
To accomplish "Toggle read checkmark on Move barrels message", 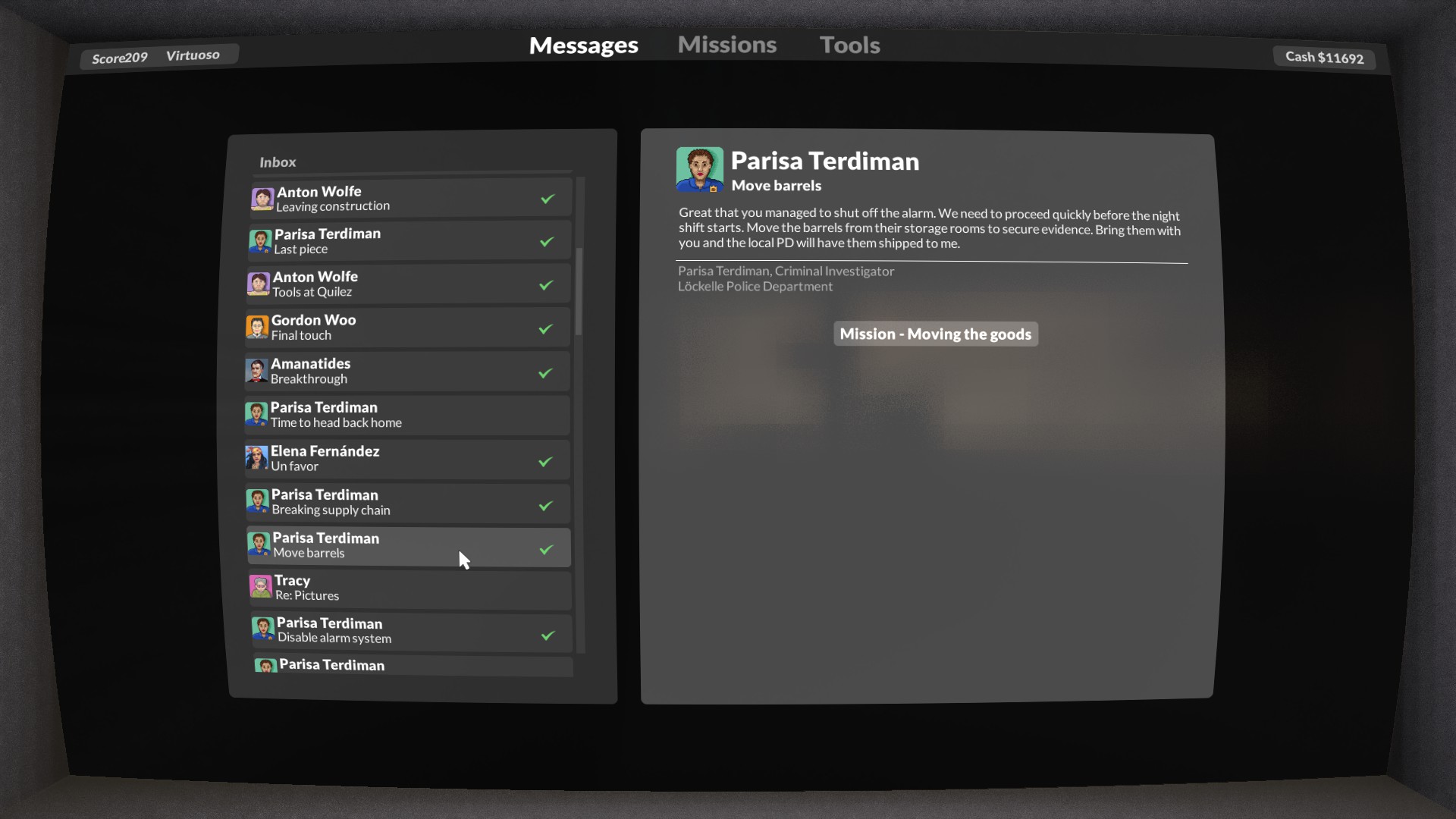I will (546, 549).
